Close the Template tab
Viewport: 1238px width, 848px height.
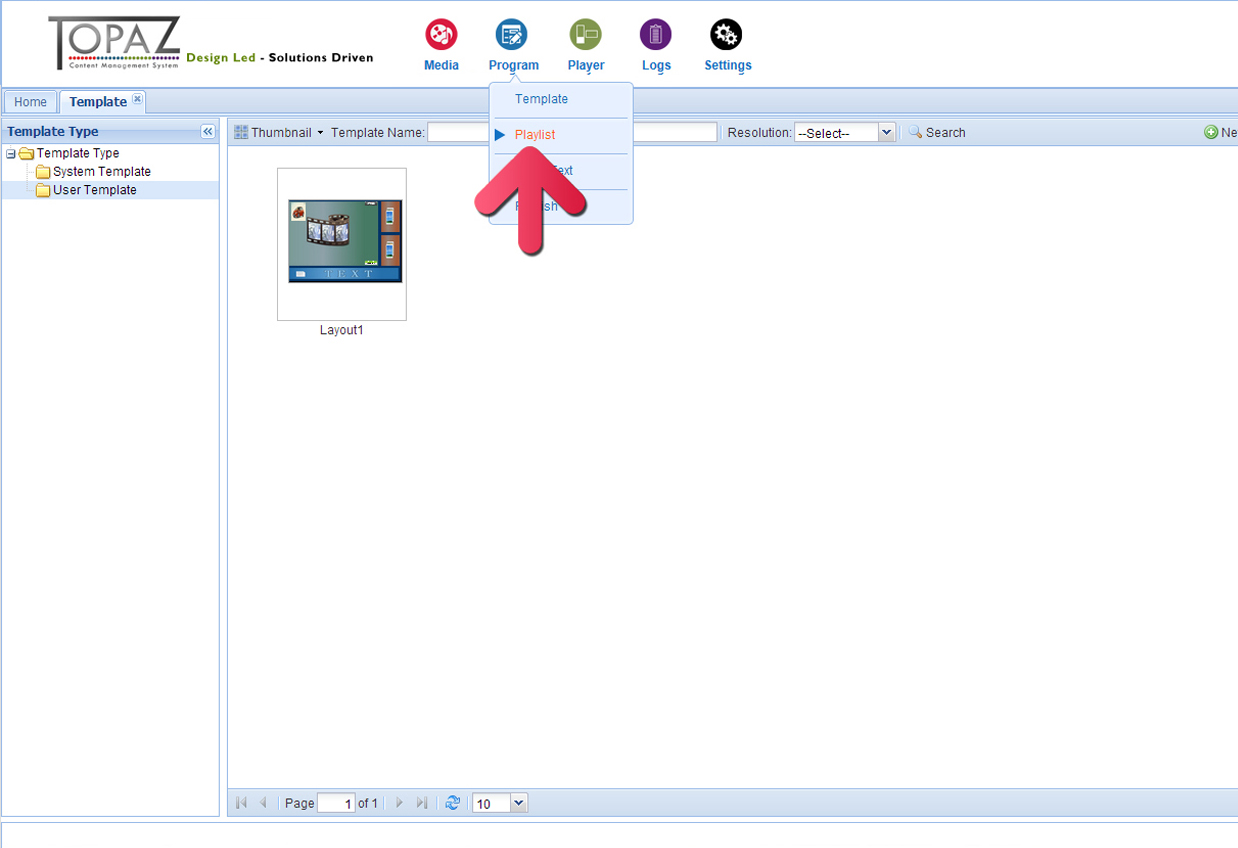click(x=138, y=99)
